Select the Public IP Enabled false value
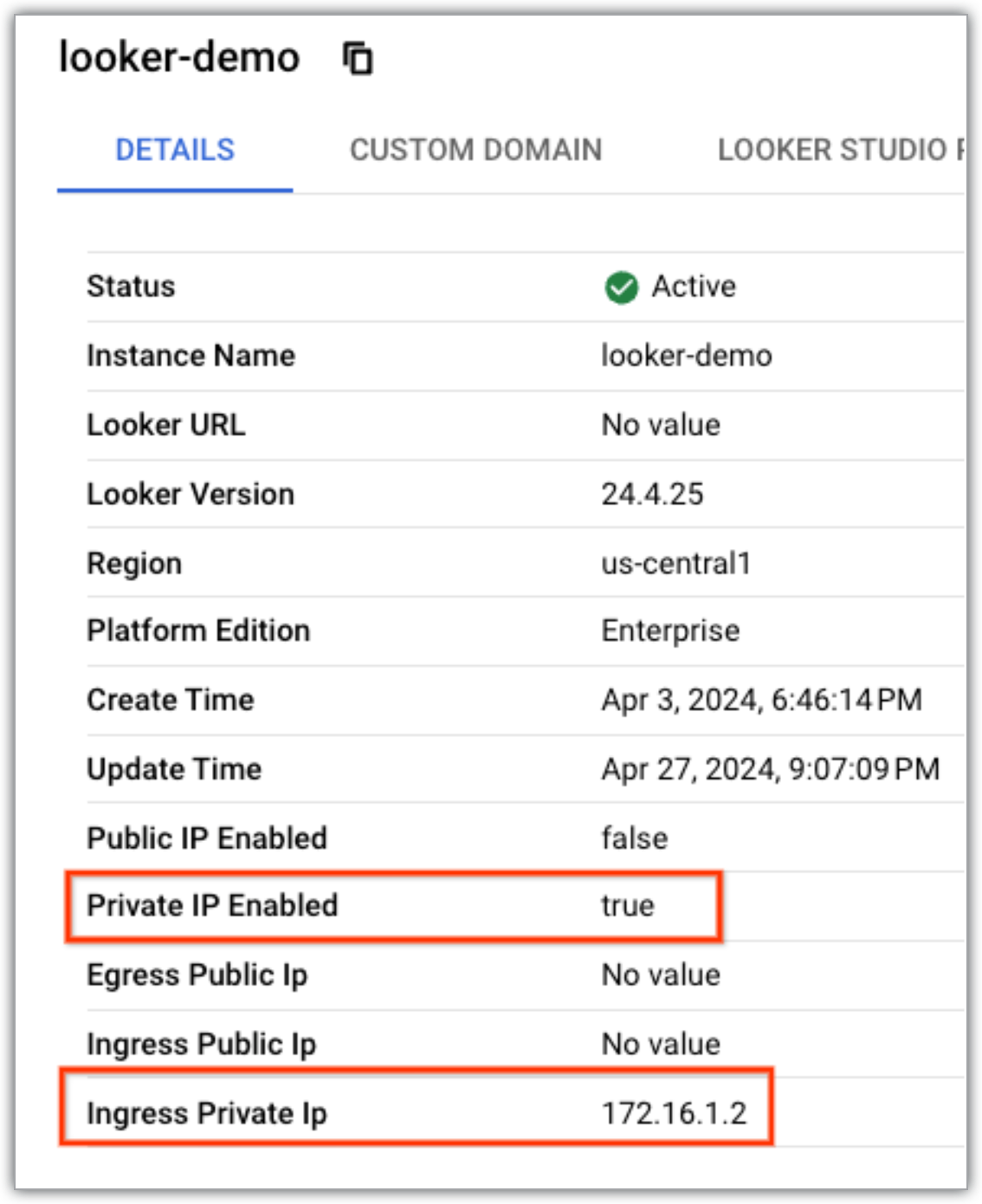982x1204 pixels. 635,838
